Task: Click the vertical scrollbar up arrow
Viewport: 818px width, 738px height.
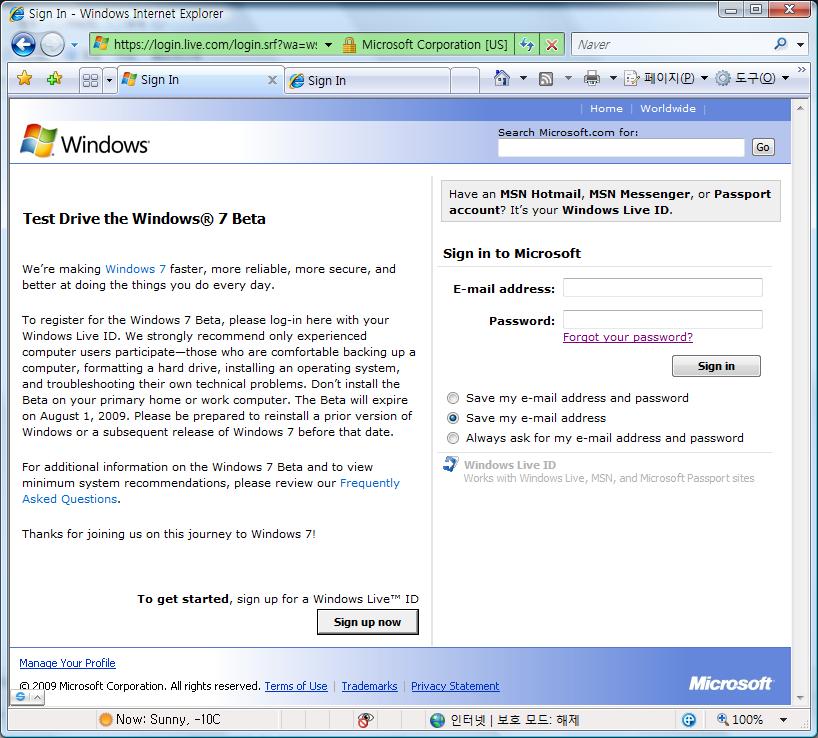Action: 800,107
